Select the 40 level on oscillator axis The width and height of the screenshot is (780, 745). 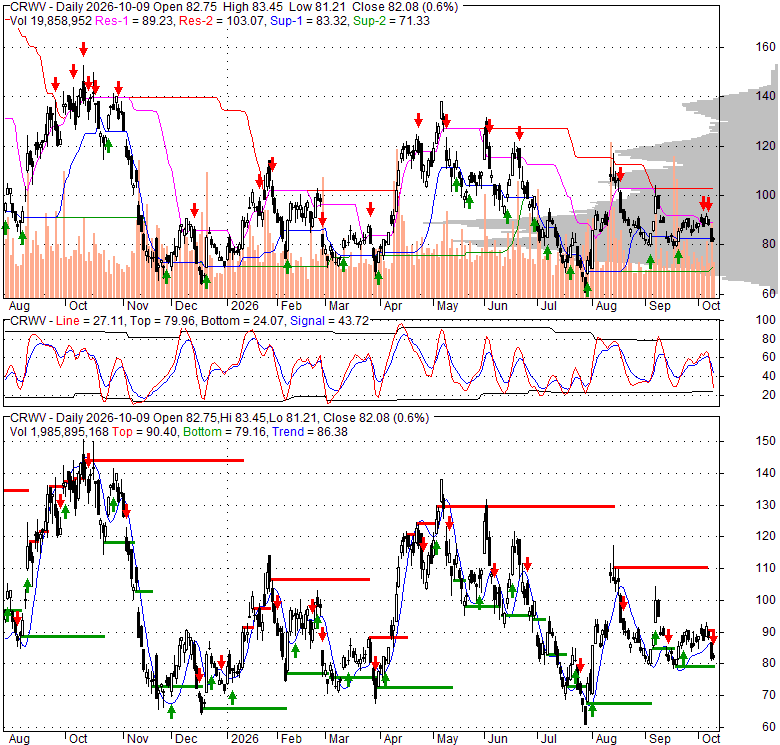[769, 376]
